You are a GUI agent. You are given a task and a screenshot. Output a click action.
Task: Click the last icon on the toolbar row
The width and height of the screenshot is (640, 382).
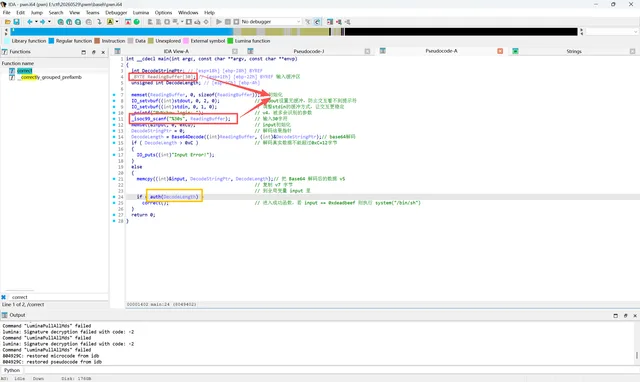347,22
